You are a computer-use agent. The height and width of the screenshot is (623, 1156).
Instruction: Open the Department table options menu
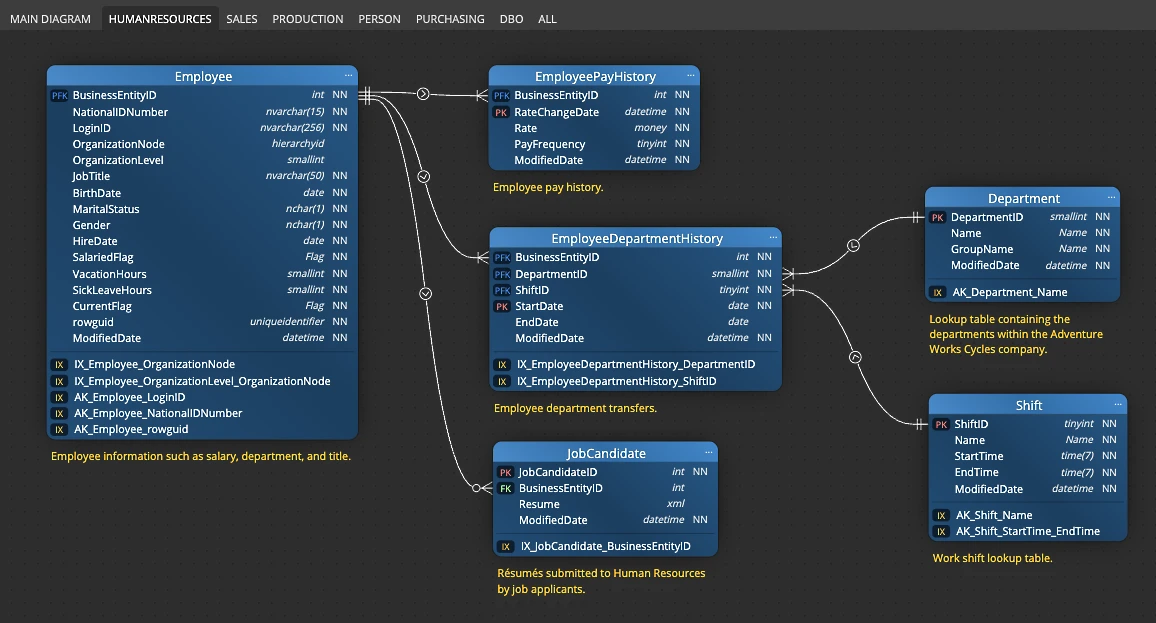(1111, 198)
